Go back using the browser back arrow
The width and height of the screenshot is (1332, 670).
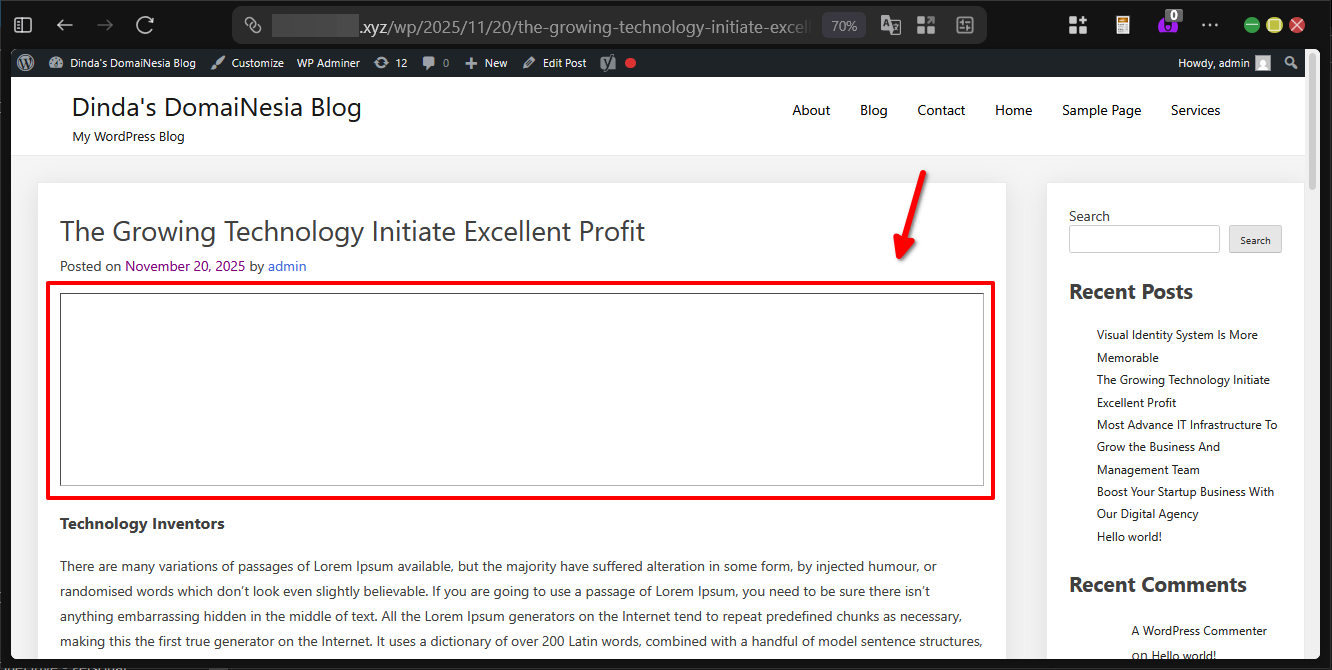click(65, 25)
